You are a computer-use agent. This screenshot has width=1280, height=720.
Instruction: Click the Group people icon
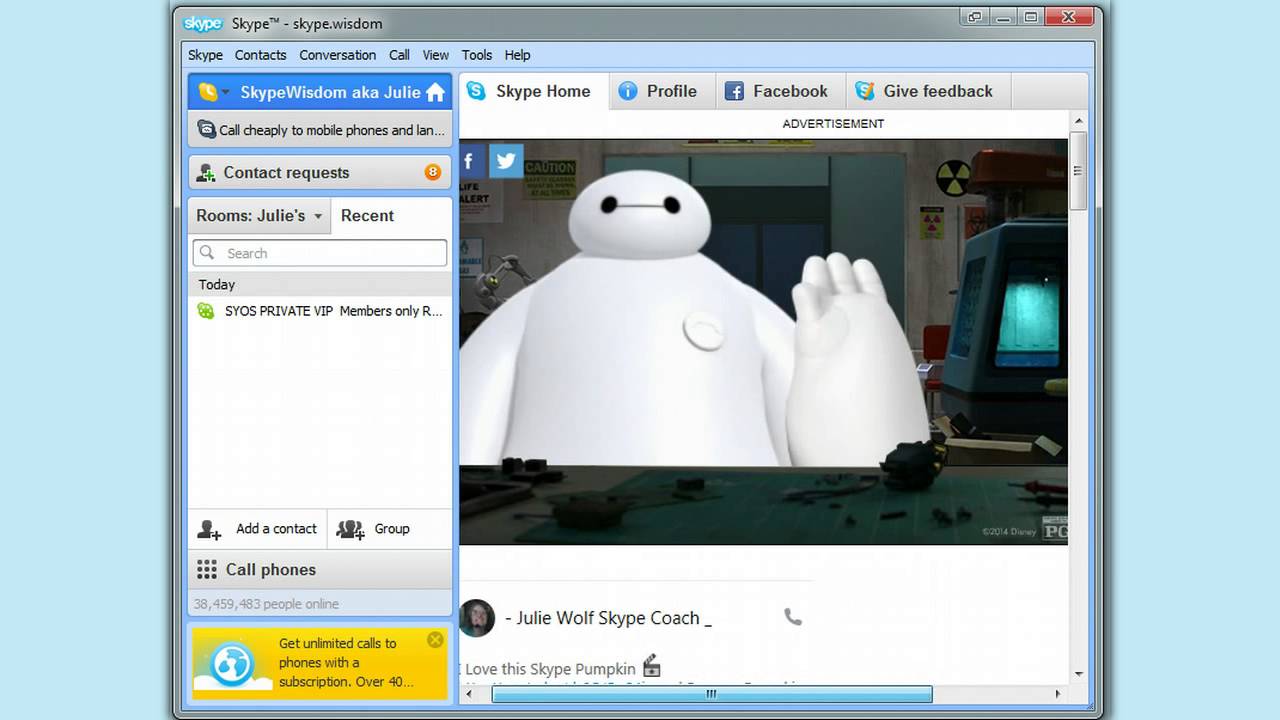point(350,529)
